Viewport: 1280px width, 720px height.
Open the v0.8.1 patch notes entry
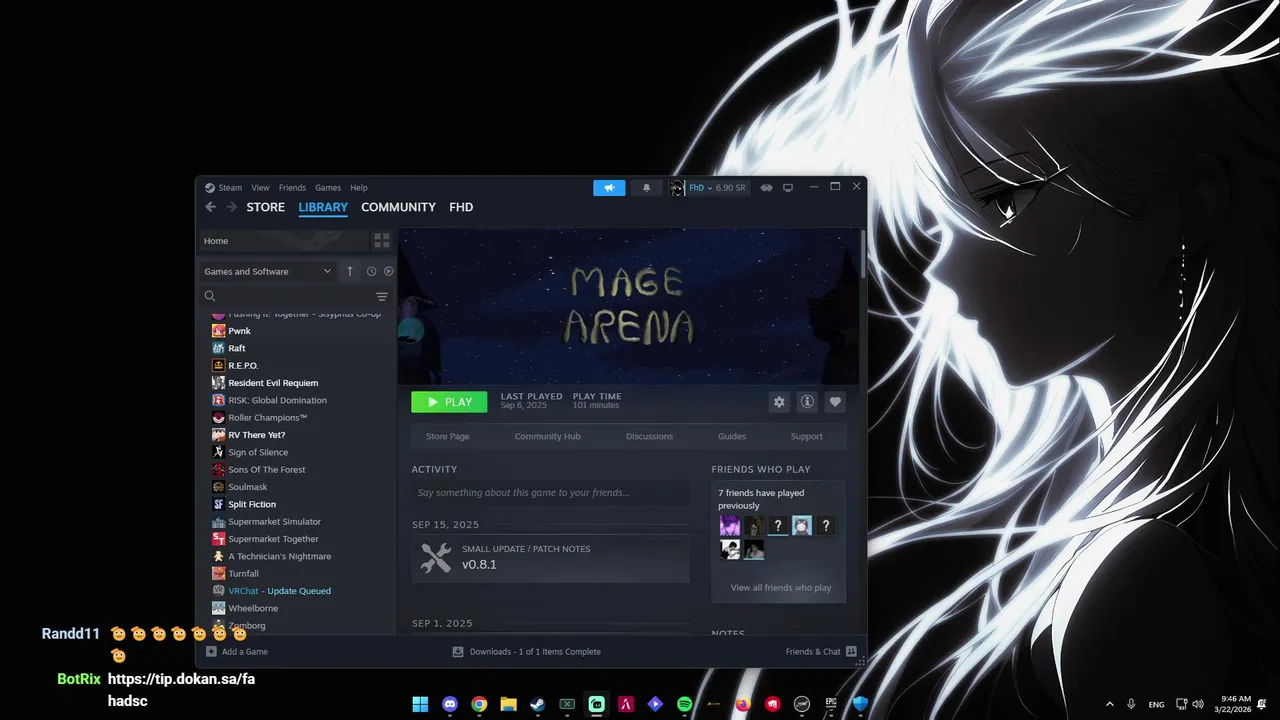pos(550,558)
